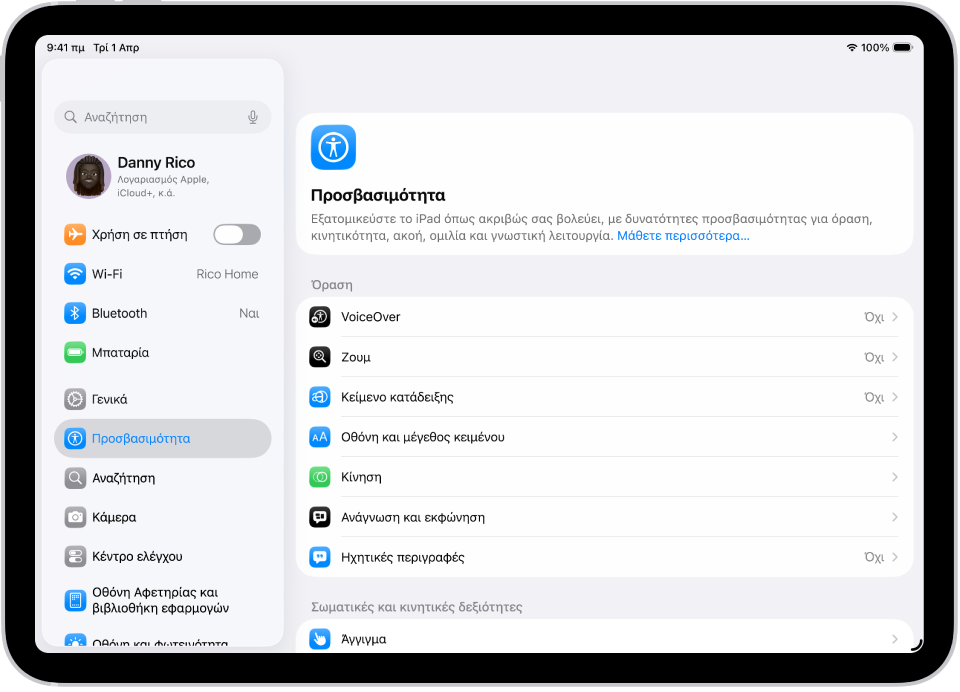Click the Airplane mode orange icon
The height and width of the screenshot is (692, 960).
pos(75,235)
